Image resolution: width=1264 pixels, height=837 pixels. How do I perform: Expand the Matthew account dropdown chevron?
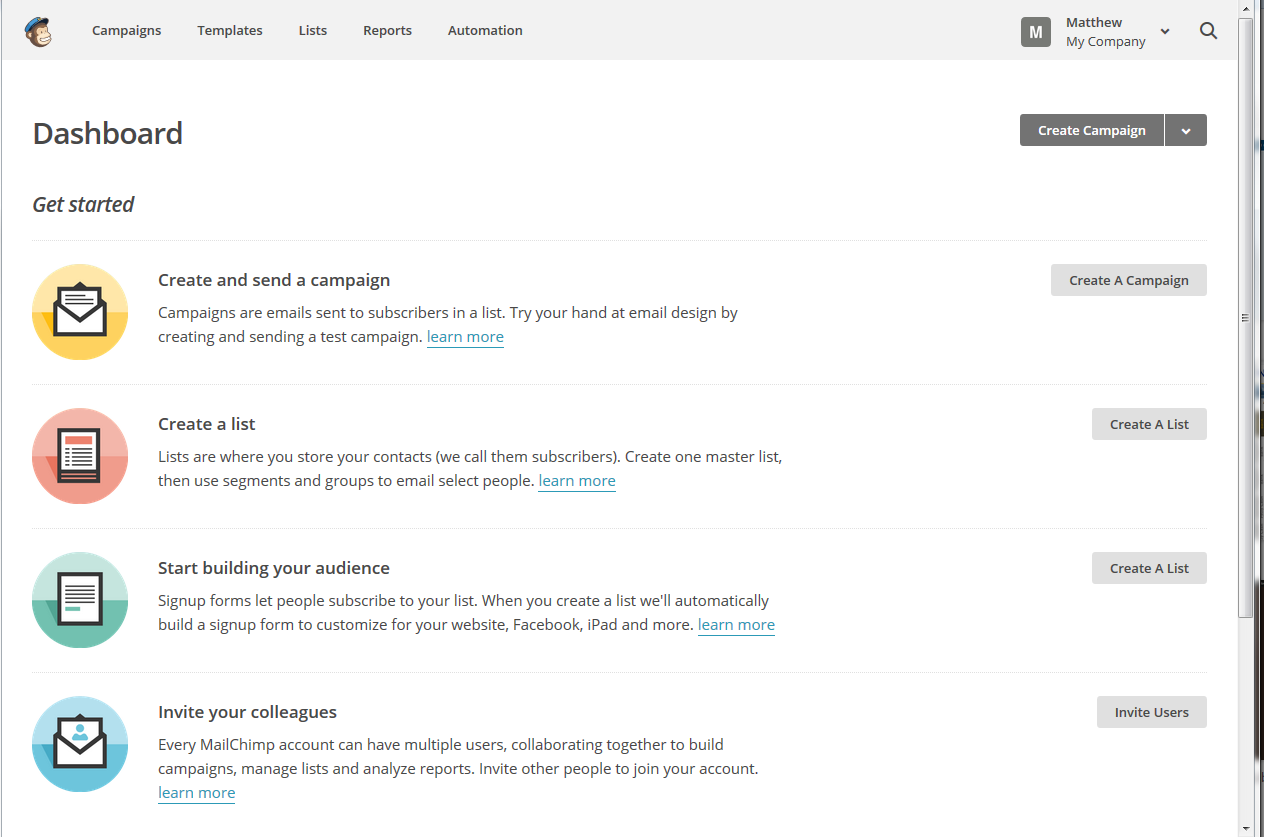(1165, 32)
